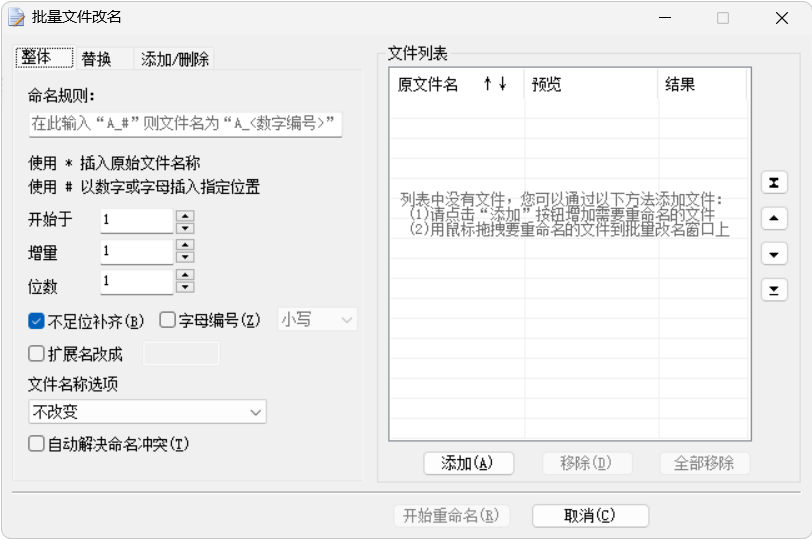Decrease the 位数 value with down spinner
This screenshot has width=812, height=539.
point(185,287)
